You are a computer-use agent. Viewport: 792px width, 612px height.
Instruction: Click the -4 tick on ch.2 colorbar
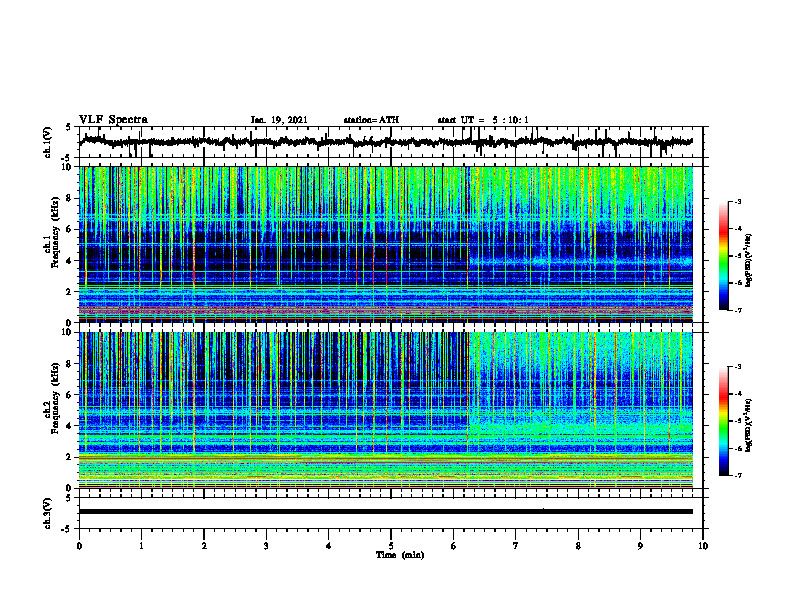pos(737,394)
